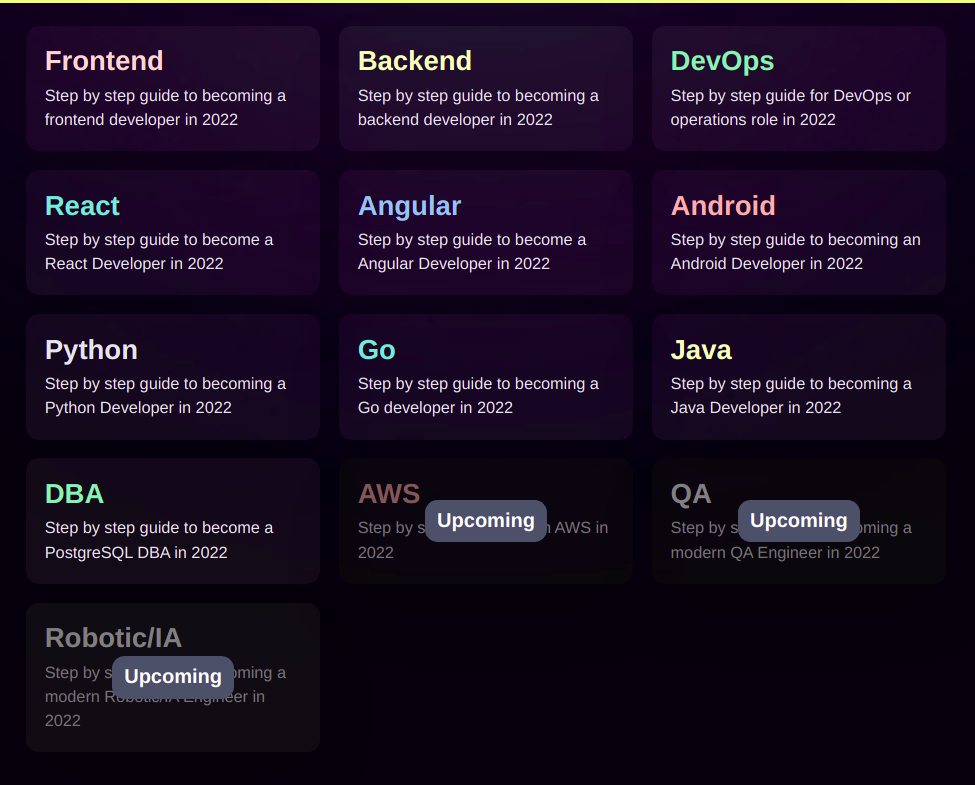Click the Upcoming badge on AWS
This screenshot has width=975, height=785.
click(x=486, y=520)
